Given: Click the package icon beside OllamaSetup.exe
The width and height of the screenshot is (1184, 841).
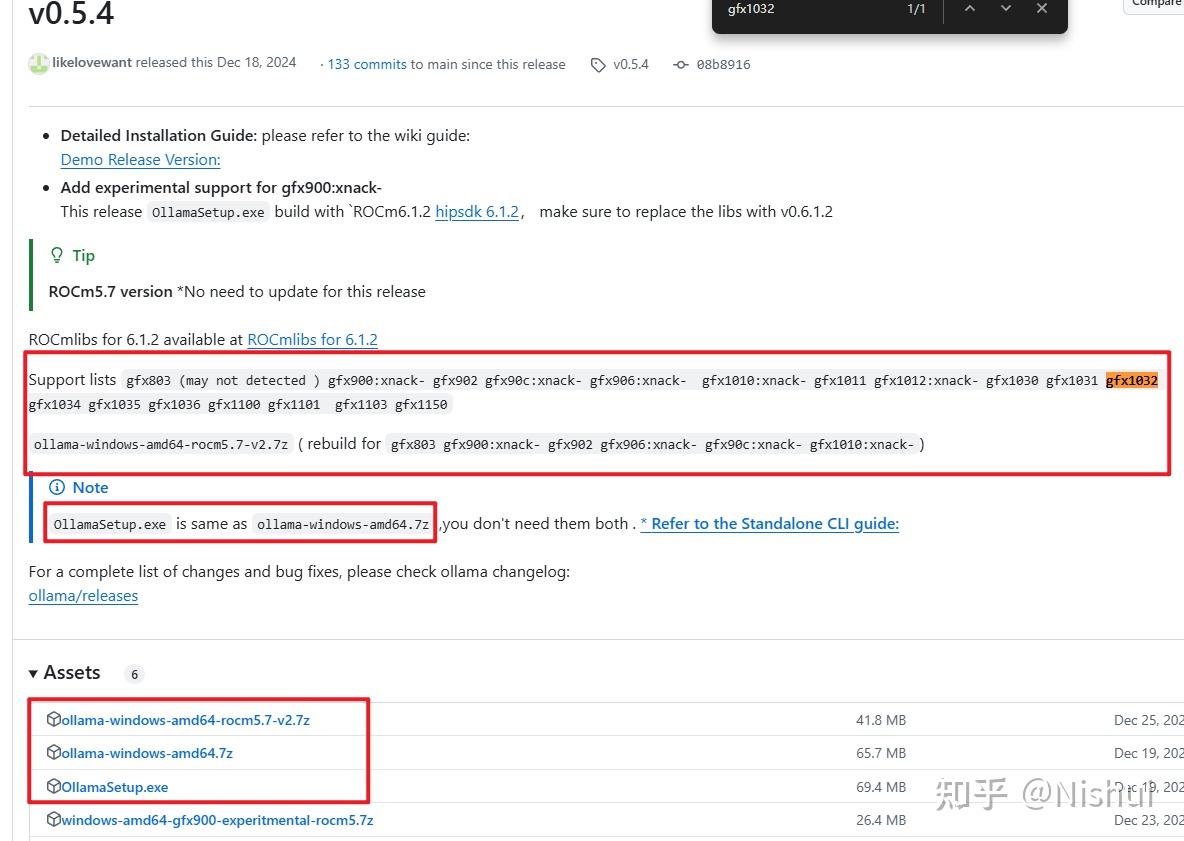Looking at the screenshot, I should point(52,787).
